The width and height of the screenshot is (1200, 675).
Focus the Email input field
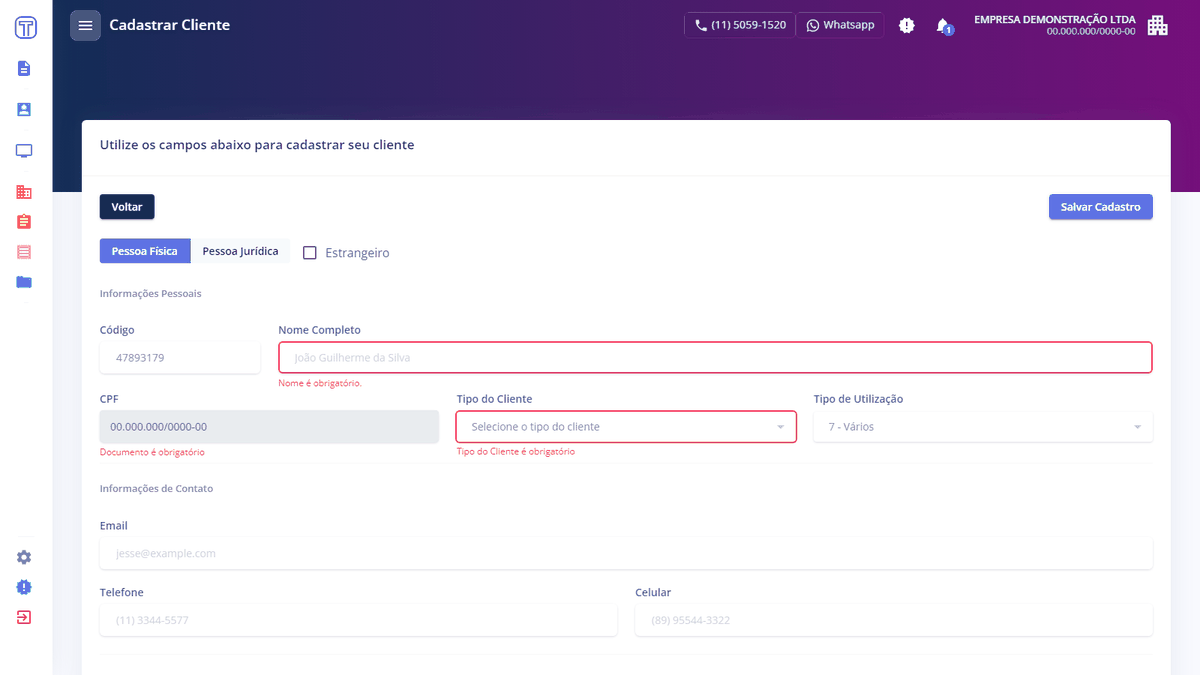point(626,553)
